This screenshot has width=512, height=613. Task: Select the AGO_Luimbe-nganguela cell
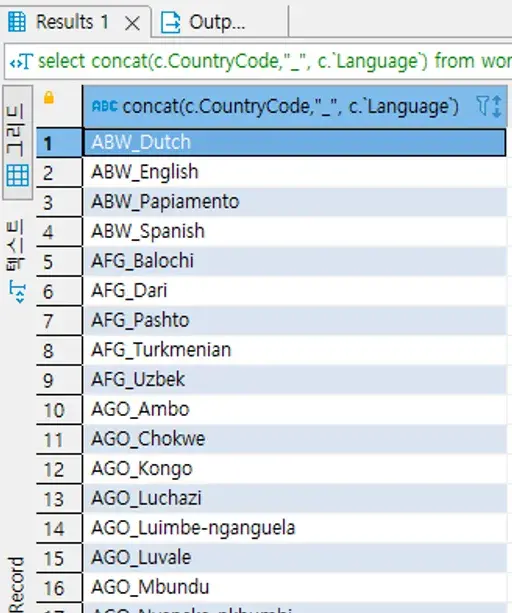pyautogui.click(x=295, y=529)
